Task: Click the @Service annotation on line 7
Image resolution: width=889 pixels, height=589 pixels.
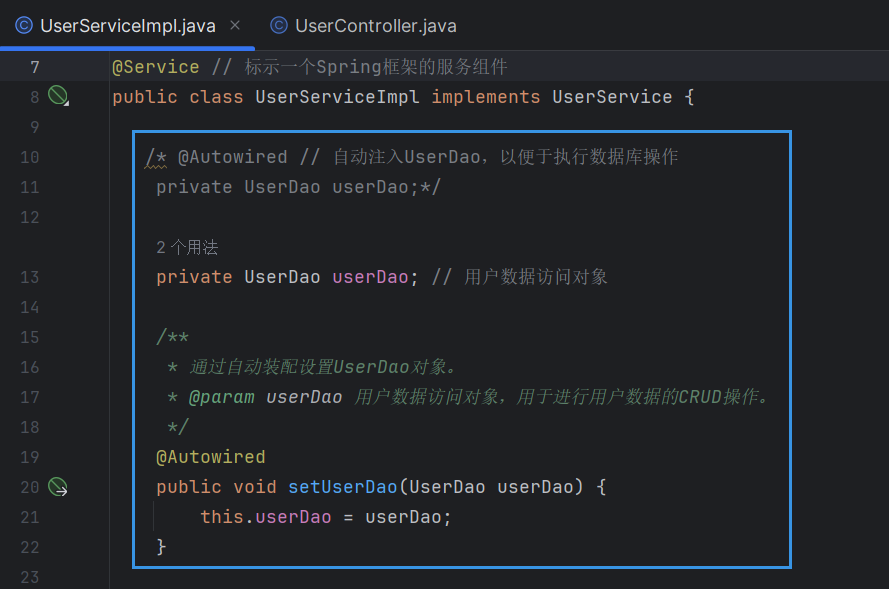Action: point(156,67)
